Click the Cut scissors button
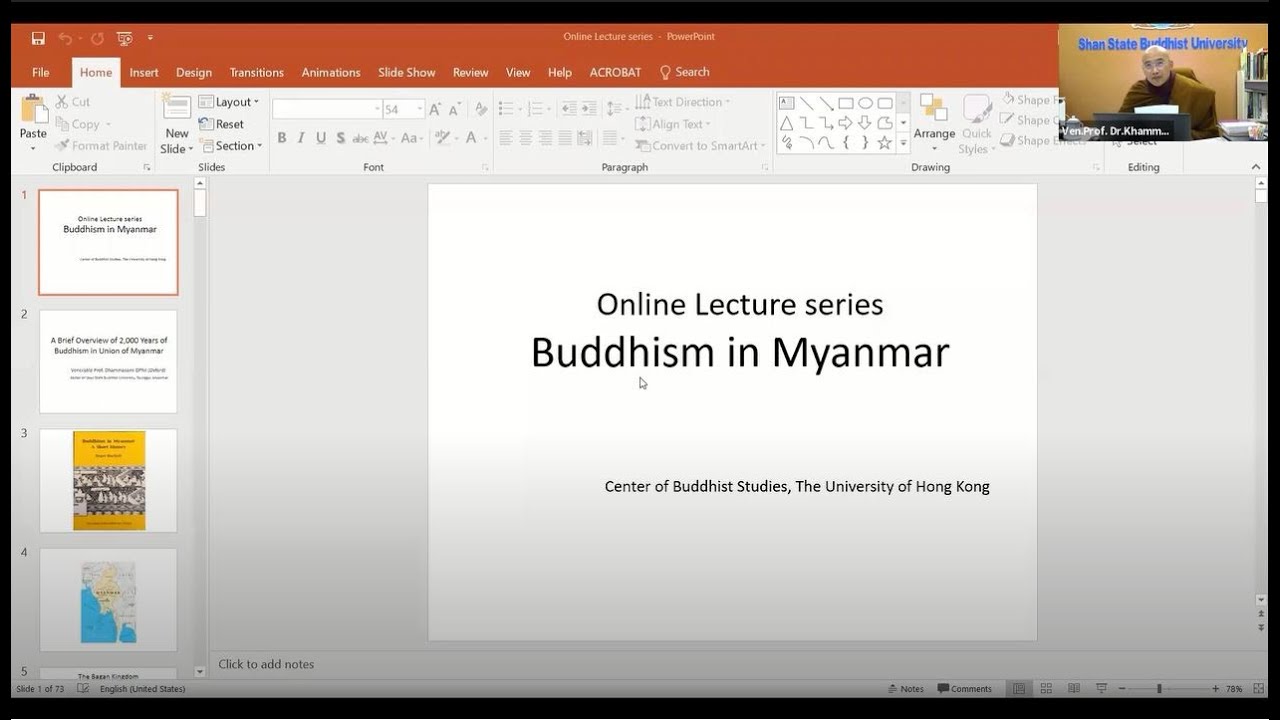The width and height of the screenshot is (1280, 720). (72, 101)
